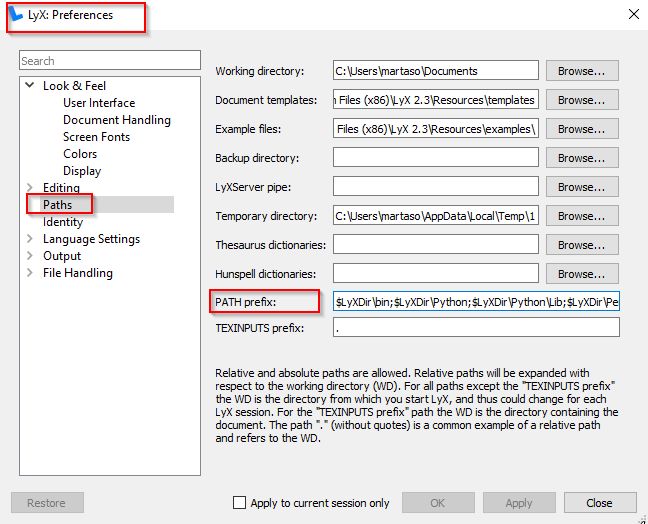Click the Apply button
648x524 pixels.
pos(519,503)
